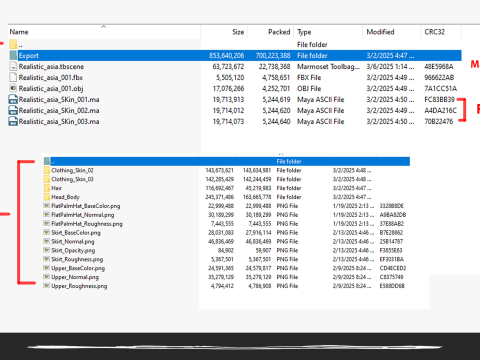This screenshot has width=480, height=360.
Task: Select the Skirt_BaseColor.png file name
Action: pyautogui.click(x=76, y=233)
